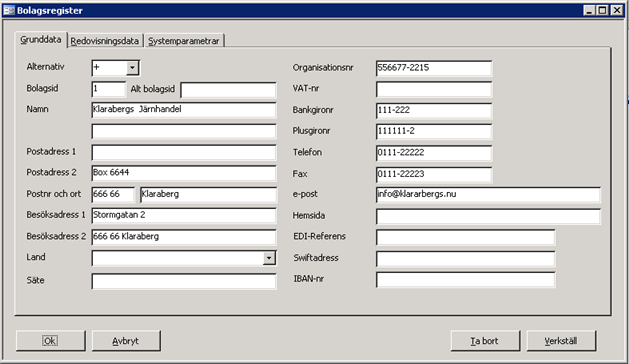Cancel with the Avbryt button
The height and width of the screenshot is (364, 629).
point(126,341)
